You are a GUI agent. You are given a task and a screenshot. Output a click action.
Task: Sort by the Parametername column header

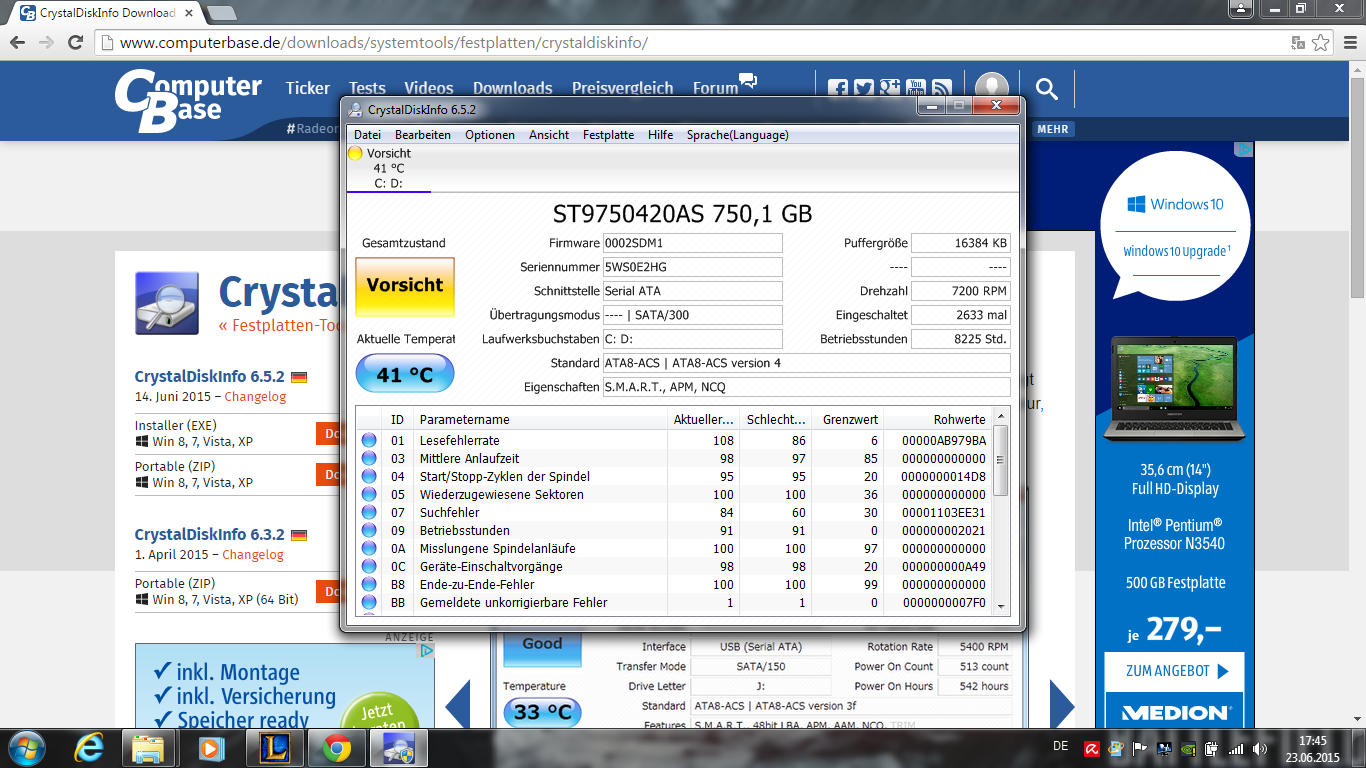[x=541, y=419]
